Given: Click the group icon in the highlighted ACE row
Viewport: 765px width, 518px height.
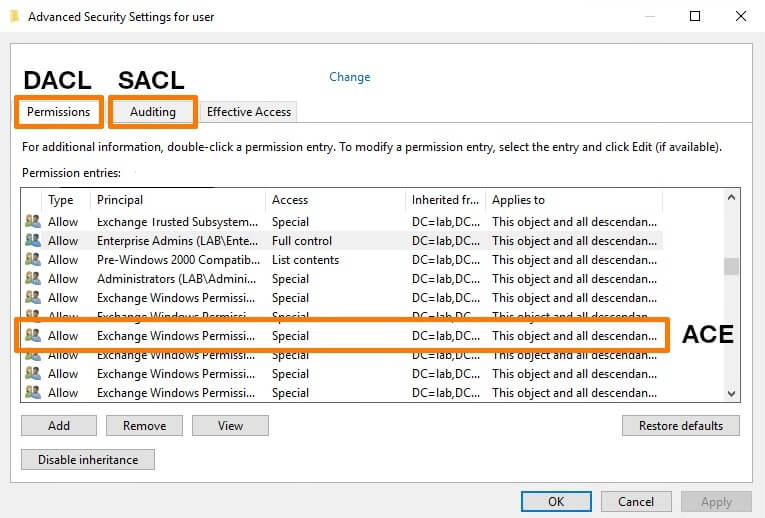Looking at the screenshot, I should click(x=33, y=336).
